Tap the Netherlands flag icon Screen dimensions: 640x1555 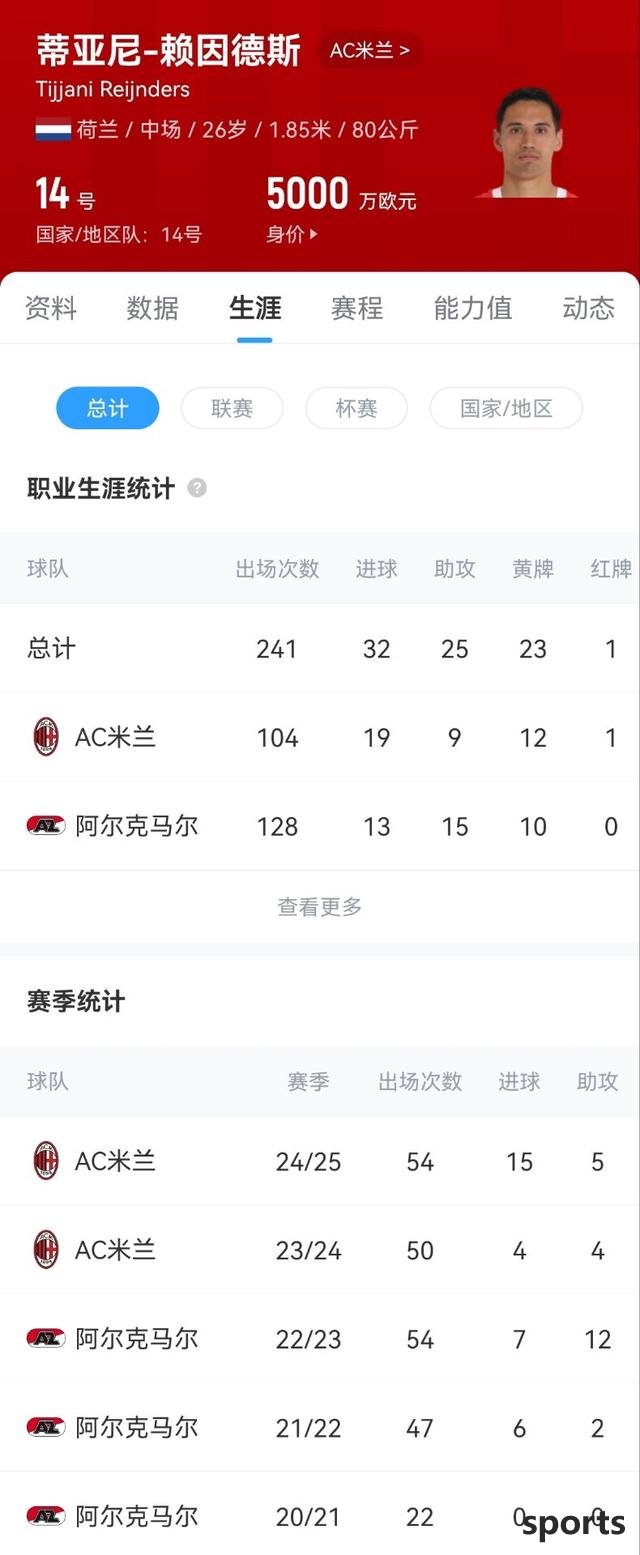point(52,129)
